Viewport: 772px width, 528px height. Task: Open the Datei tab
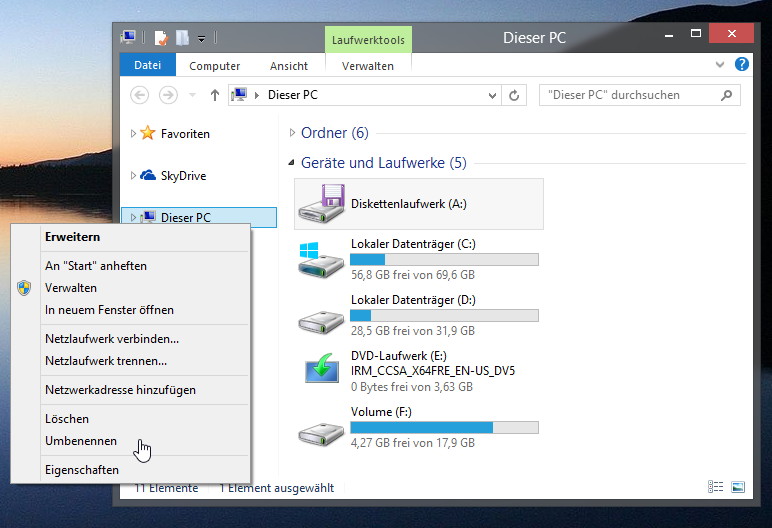(148, 65)
